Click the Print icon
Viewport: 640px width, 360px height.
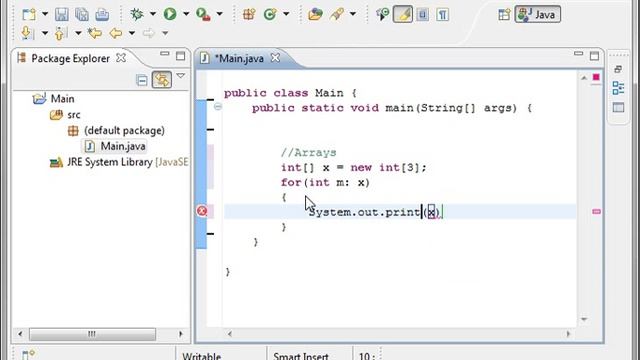[x=102, y=15]
